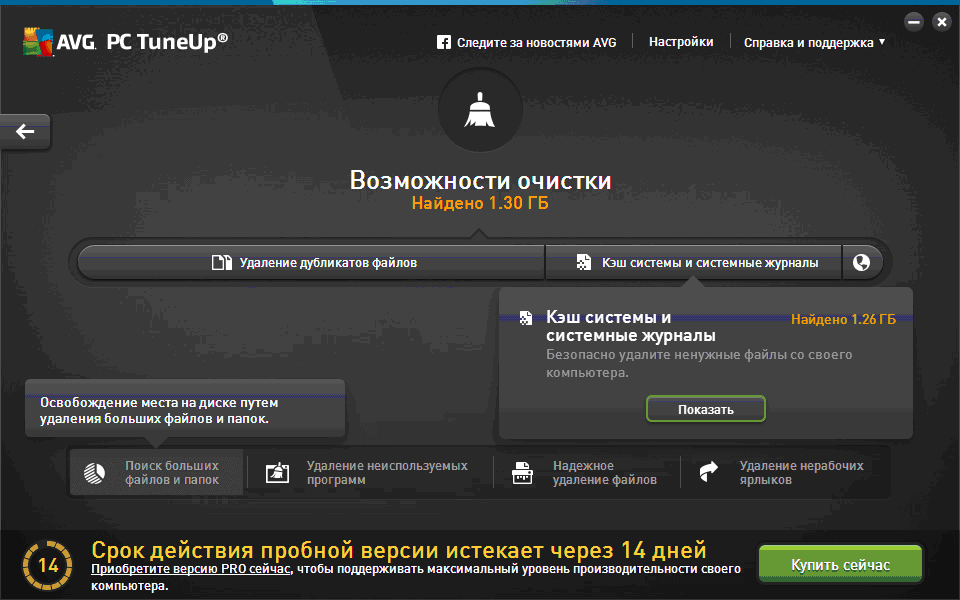
Task: Click the broken shortcuts arrow icon
Action: click(x=708, y=471)
